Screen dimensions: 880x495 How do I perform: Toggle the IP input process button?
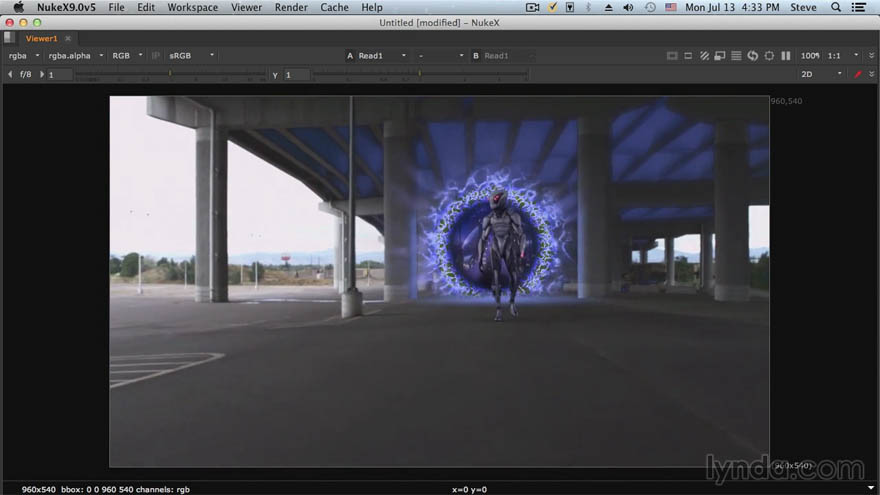click(156, 56)
